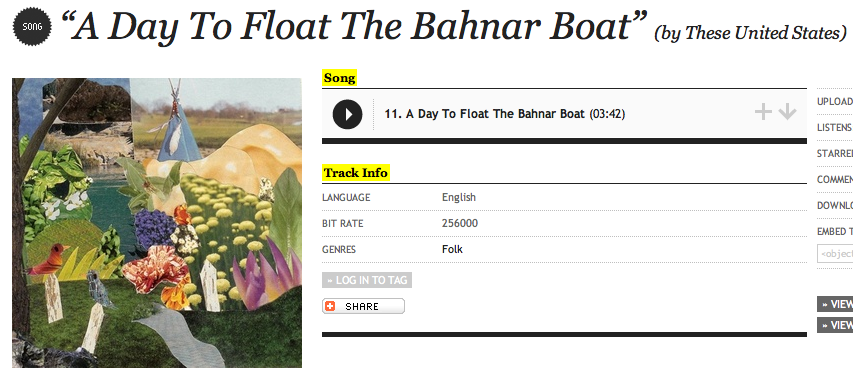
Task: Click the upper VIEW button
Action: [835, 304]
